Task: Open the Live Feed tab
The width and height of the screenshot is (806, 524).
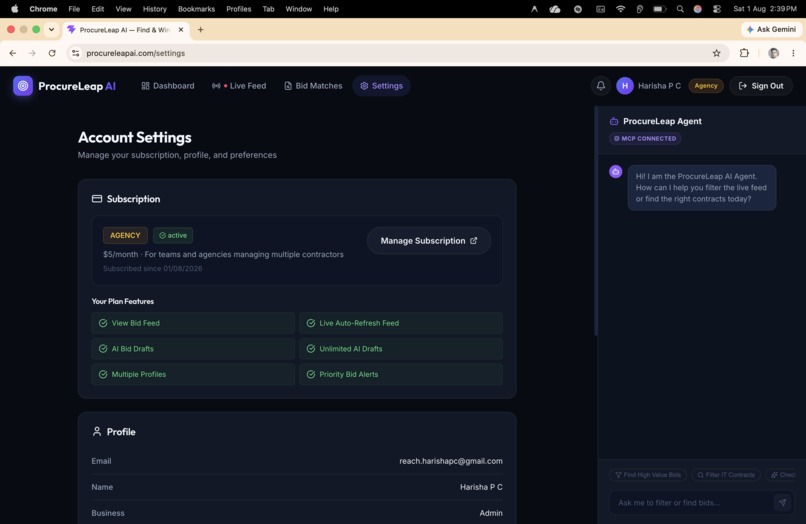Action: tap(239, 86)
